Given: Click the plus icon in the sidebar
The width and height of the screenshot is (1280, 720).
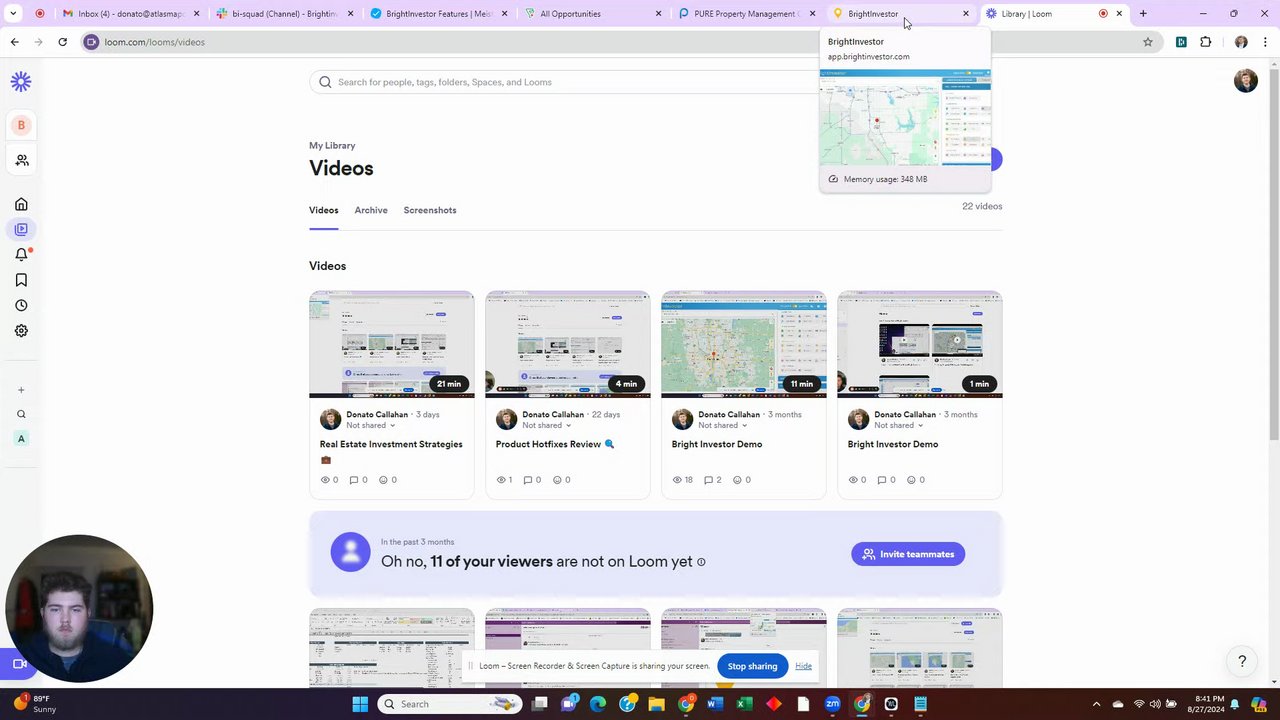Looking at the screenshot, I should point(21,390).
